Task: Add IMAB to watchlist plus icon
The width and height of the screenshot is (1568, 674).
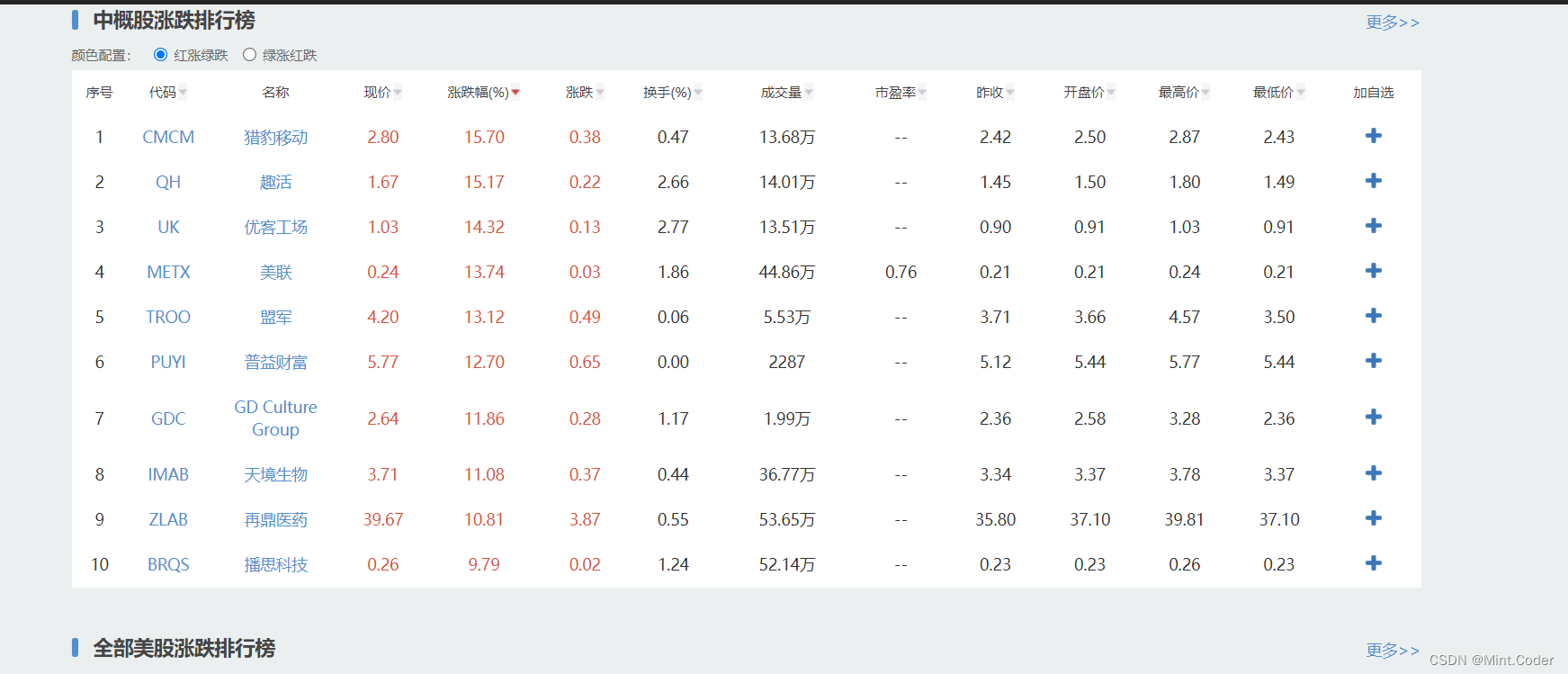Action: pyautogui.click(x=1373, y=473)
